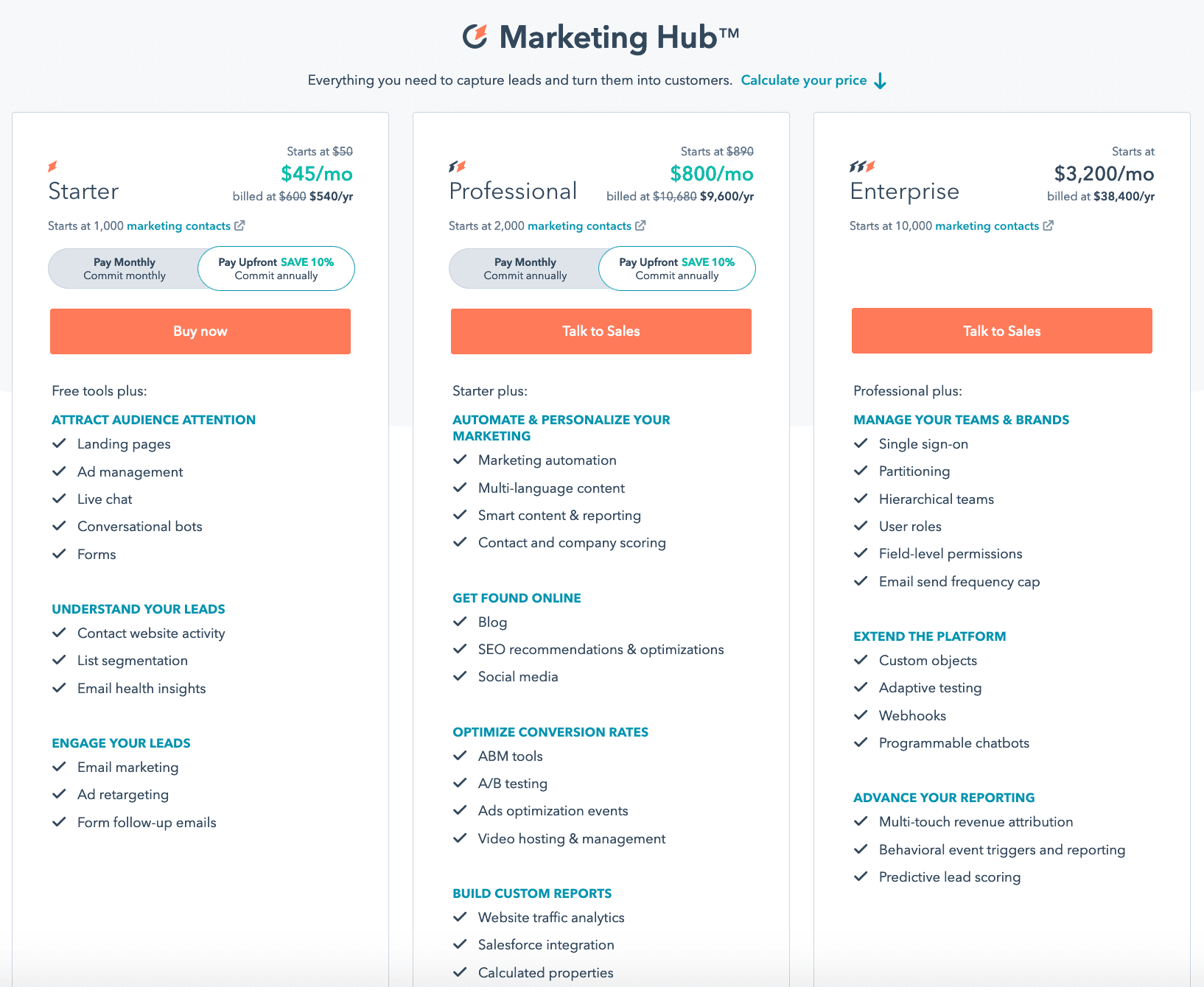Click ATTRACT AUDIENCE ATTENTION heading
The image size is (1204, 987).
154,420
